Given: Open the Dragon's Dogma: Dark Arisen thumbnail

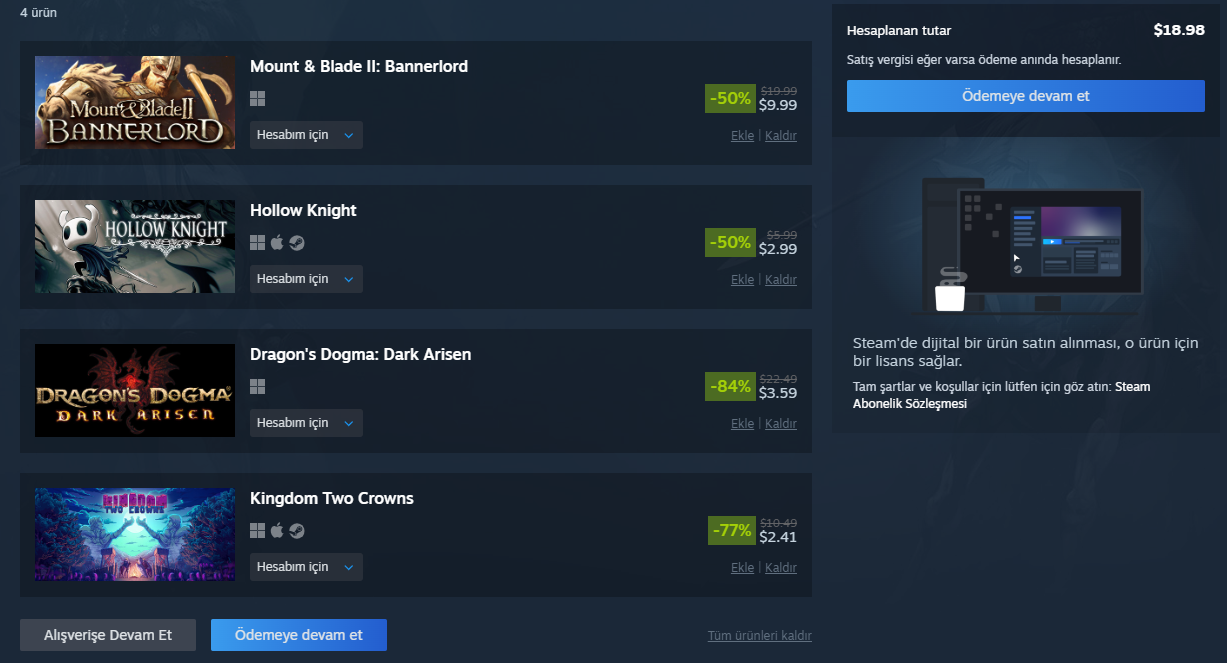Looking at the screenshot, I should coord(135,390).
